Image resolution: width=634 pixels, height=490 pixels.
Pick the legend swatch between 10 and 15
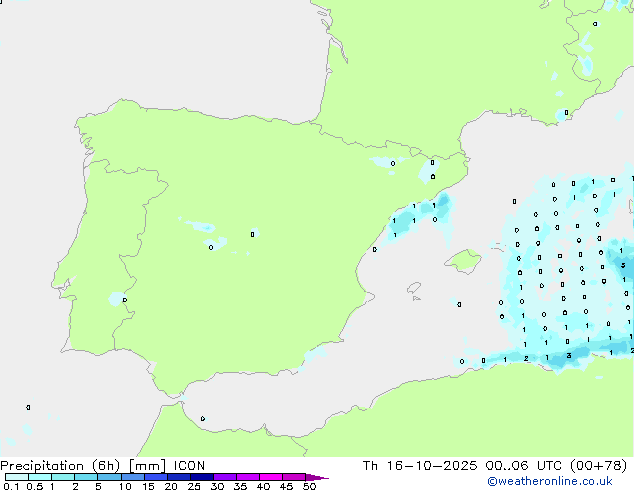(133, 477)
